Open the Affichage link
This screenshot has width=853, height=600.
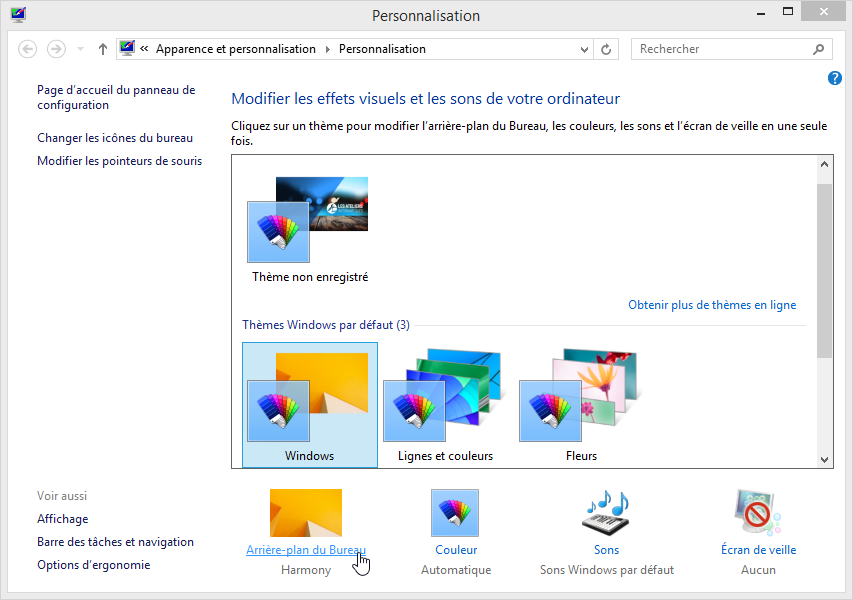tap(63, 519)
